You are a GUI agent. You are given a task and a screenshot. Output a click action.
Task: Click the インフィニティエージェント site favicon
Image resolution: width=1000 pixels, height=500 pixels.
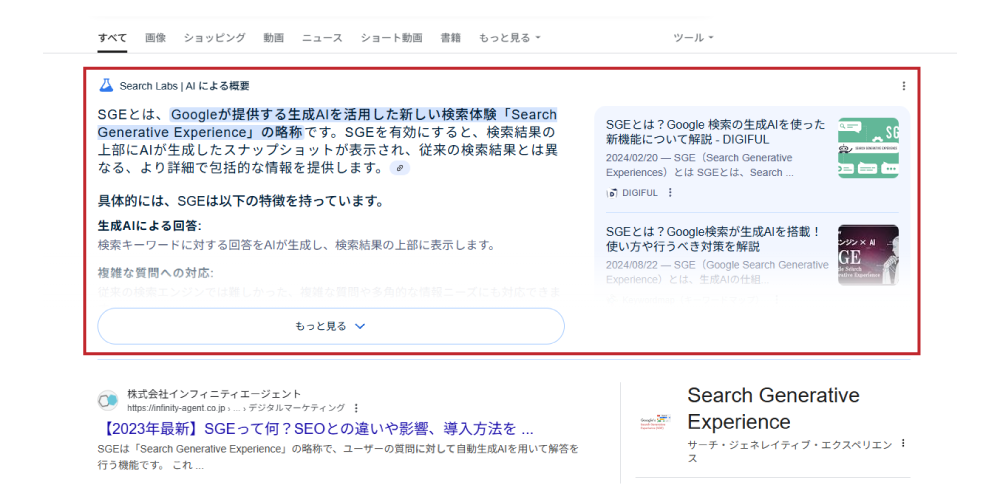108,401
